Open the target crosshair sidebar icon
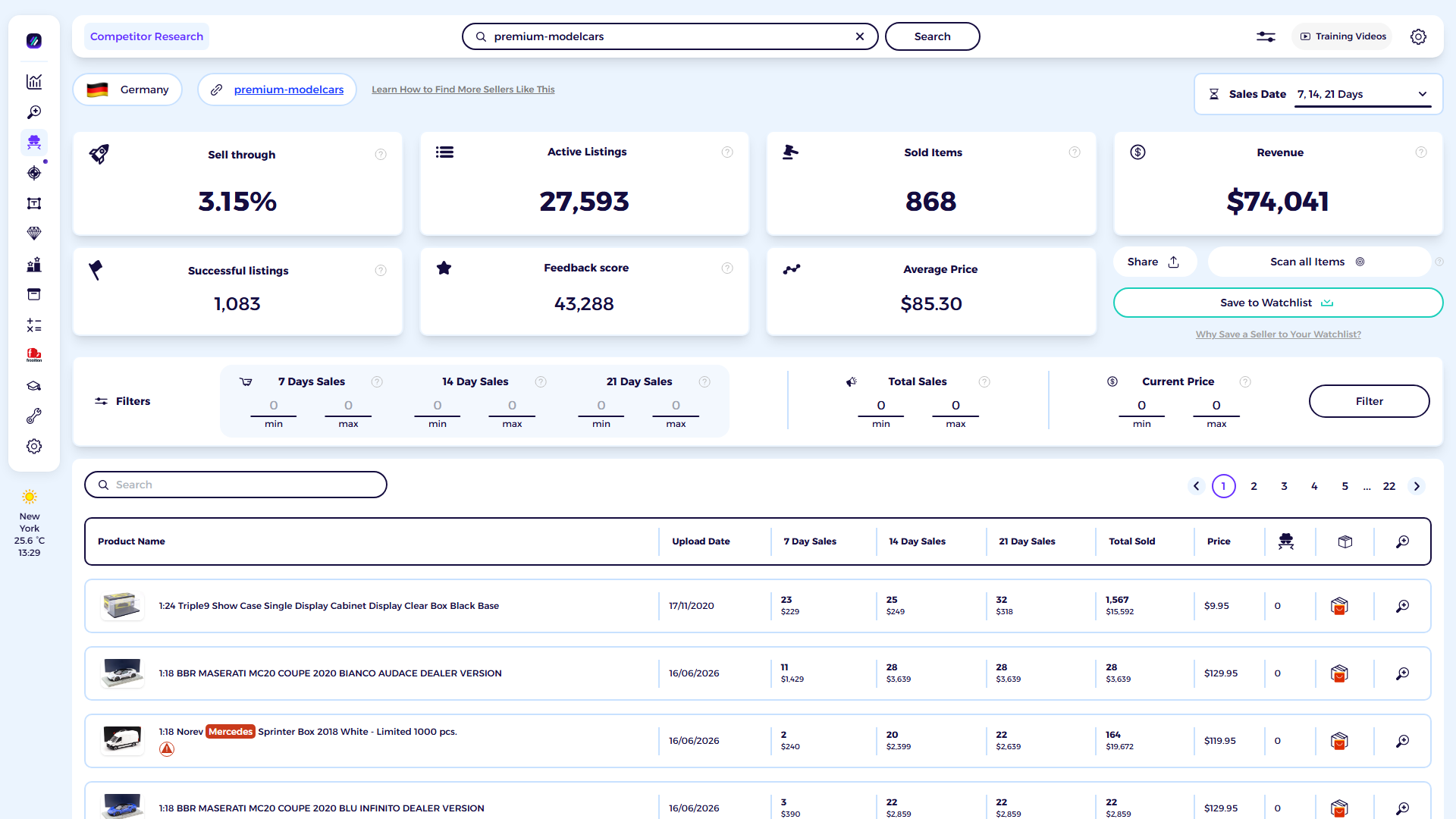Screen dimensions: 1456x819 [x=34, y=173]
